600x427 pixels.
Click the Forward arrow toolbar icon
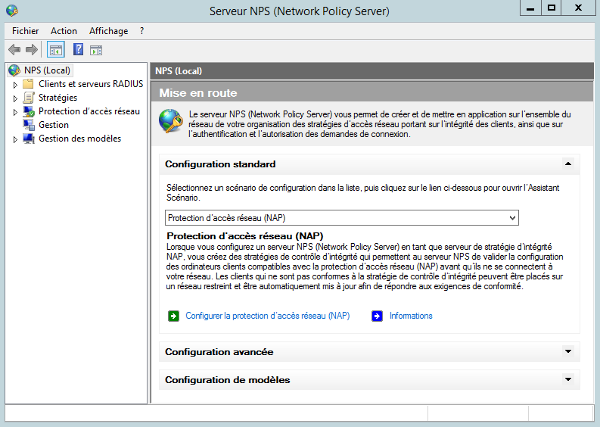tap(32, 49)
